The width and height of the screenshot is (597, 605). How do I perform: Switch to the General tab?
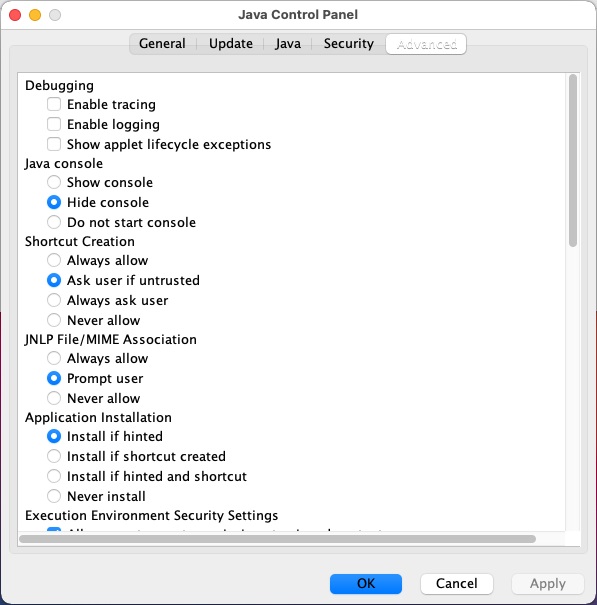(162, 44)
